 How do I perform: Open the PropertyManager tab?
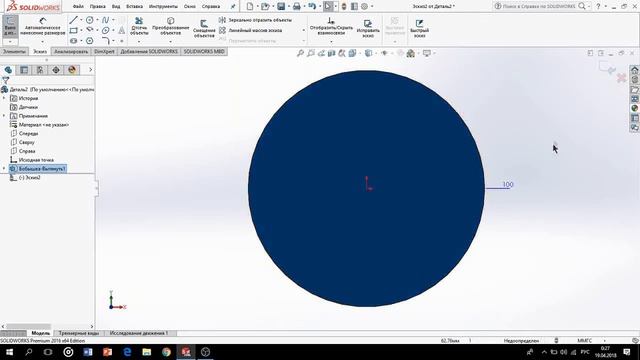tap(24, 70)
